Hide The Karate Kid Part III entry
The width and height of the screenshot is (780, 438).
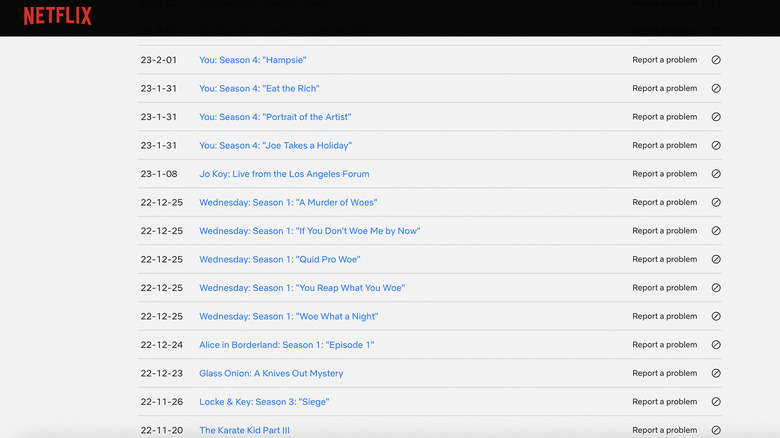716,430
